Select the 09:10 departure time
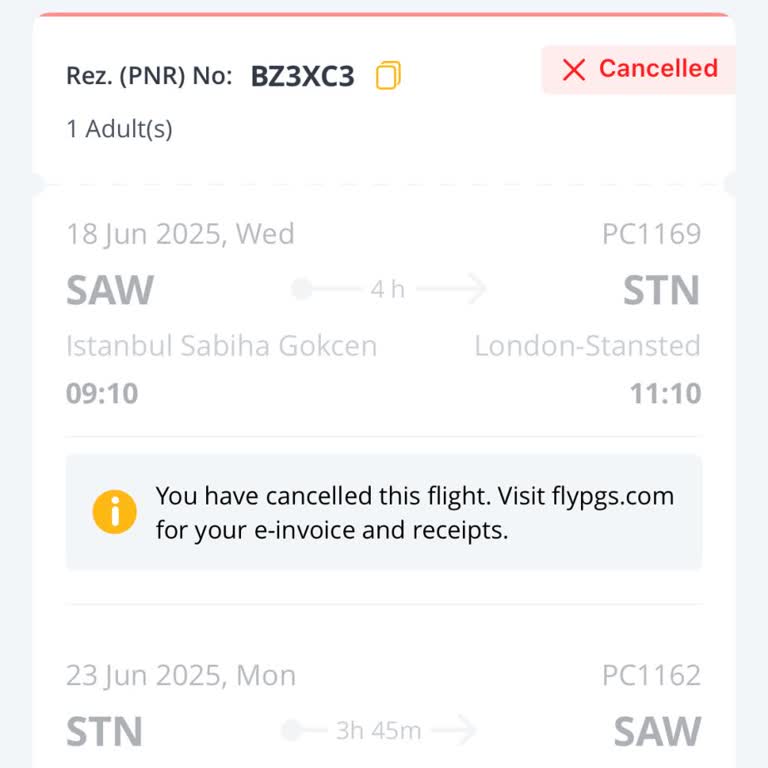Image resolution: width=768 pixels, height=768 pixels. [102, 393]
